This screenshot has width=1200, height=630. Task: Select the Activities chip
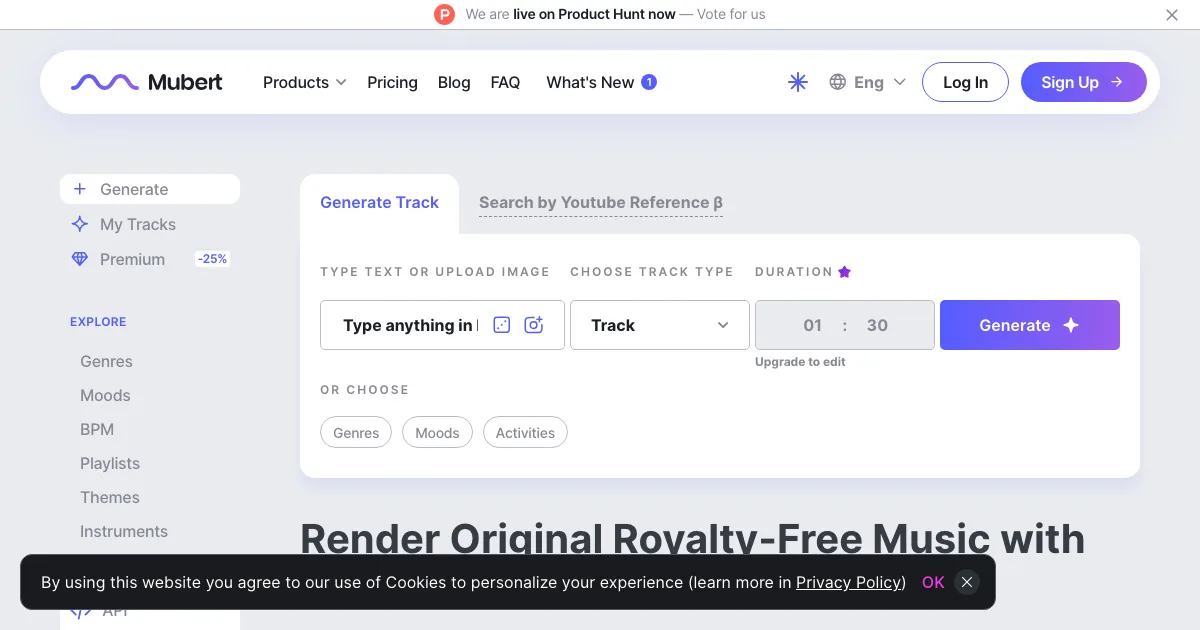tap(525, 433)
